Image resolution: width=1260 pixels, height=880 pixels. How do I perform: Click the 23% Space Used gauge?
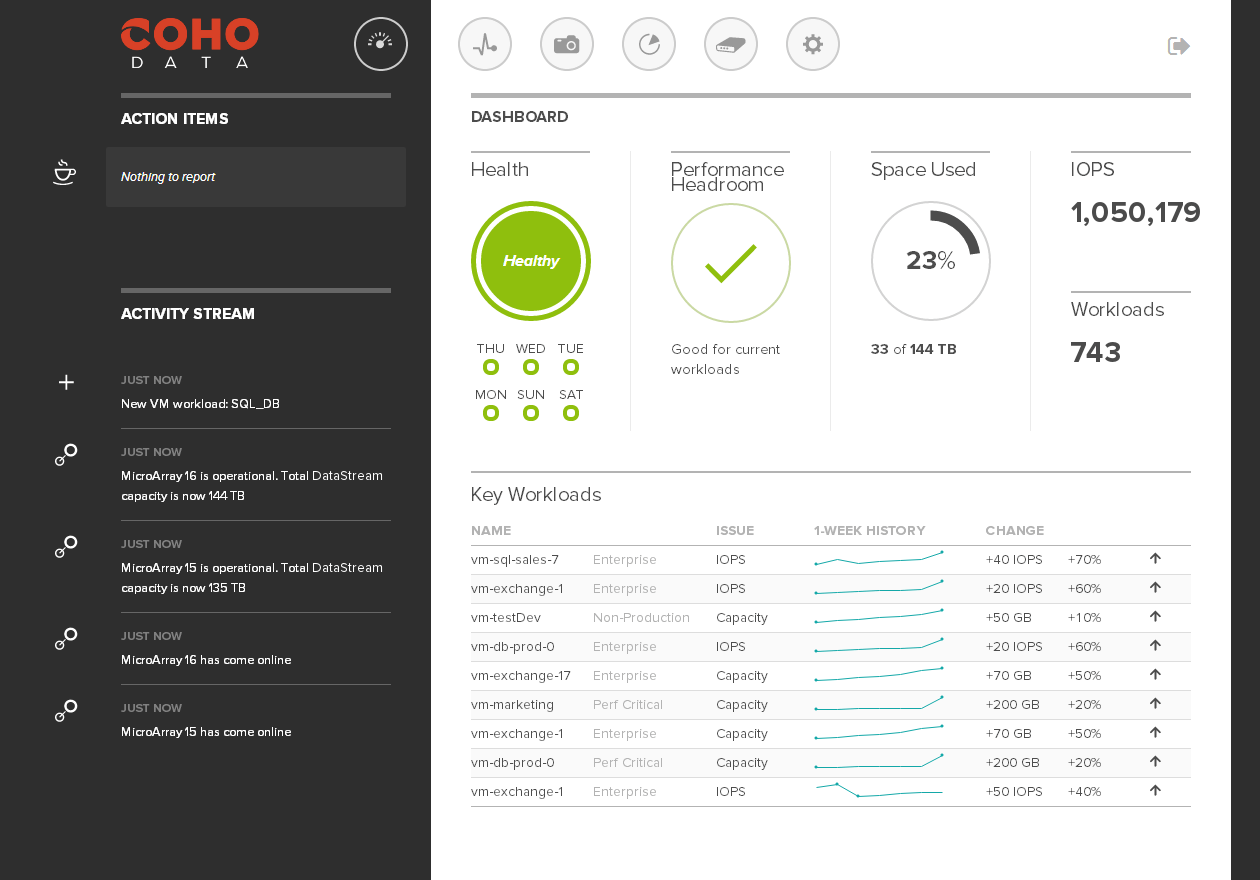(x=930, y=262)
